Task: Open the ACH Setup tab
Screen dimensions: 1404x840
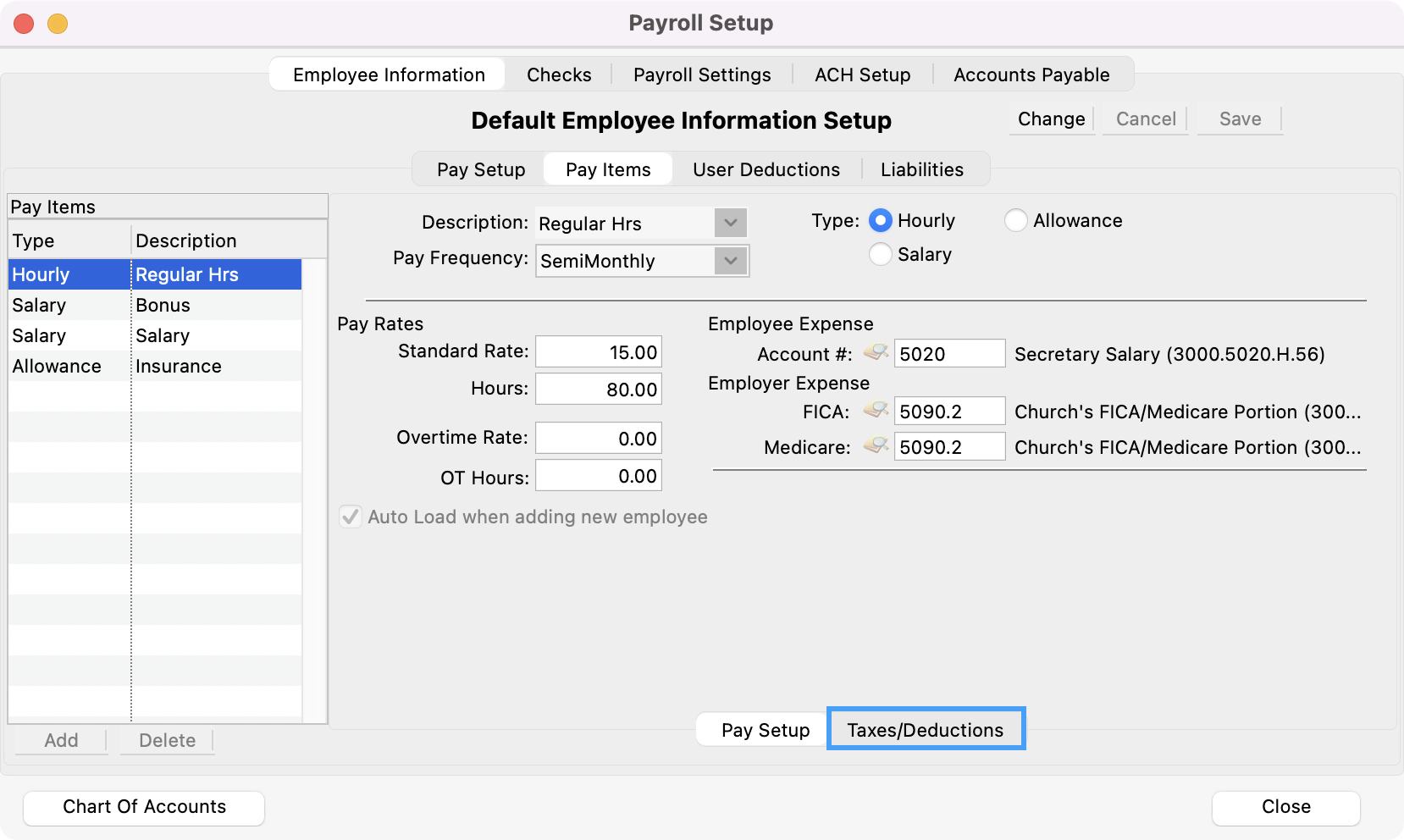Action: click(862, 75)
